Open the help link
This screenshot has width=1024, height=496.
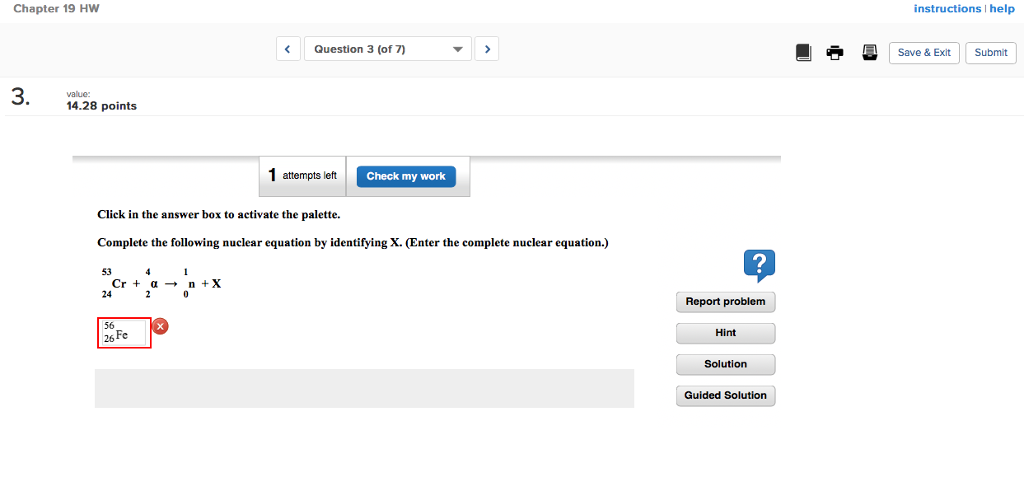click(1002, 8)
